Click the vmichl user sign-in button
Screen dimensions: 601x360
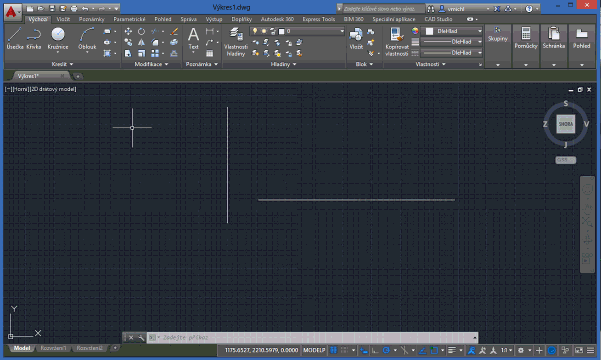(x=455, y=9)
